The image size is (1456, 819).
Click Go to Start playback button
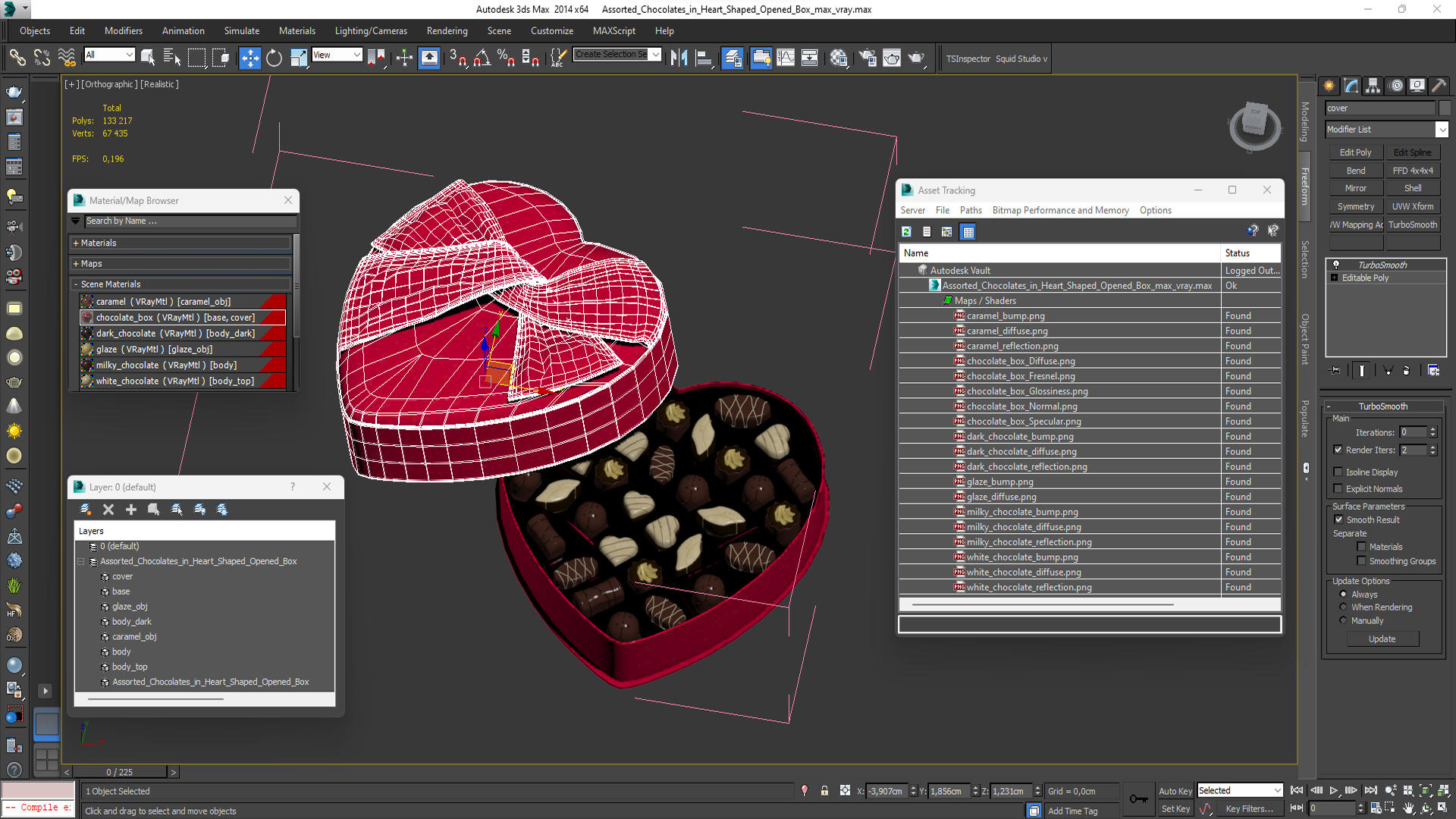pyautogui.click(x=1297, y=790)
